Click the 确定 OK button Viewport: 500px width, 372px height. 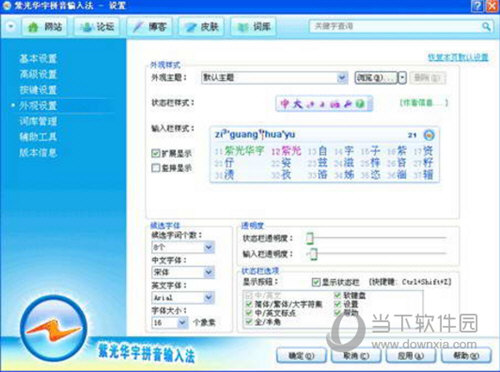pyautogui.click(x=301, y=356)
